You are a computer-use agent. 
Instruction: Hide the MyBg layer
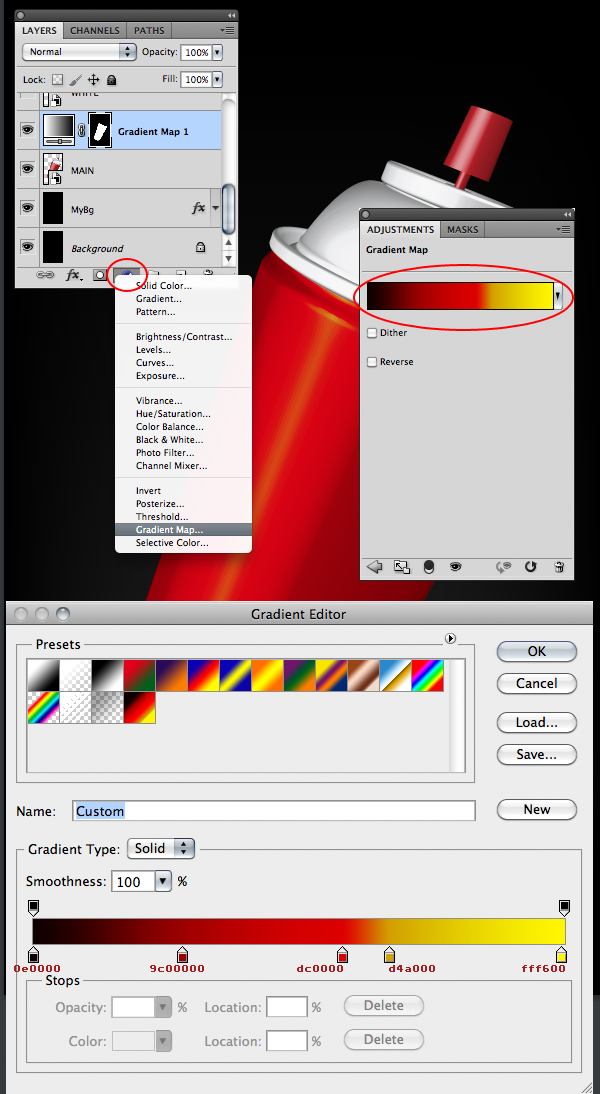click(x=27, y=209)
